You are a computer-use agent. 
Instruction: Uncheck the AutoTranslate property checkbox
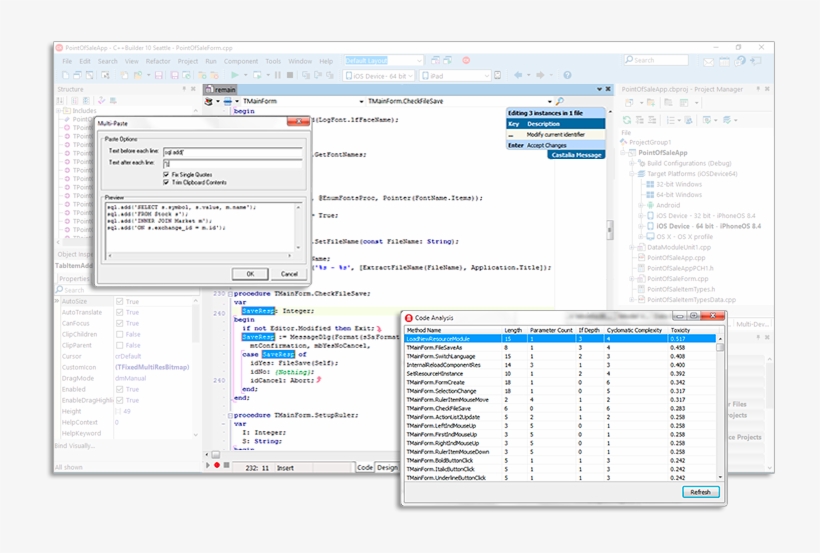120,312
